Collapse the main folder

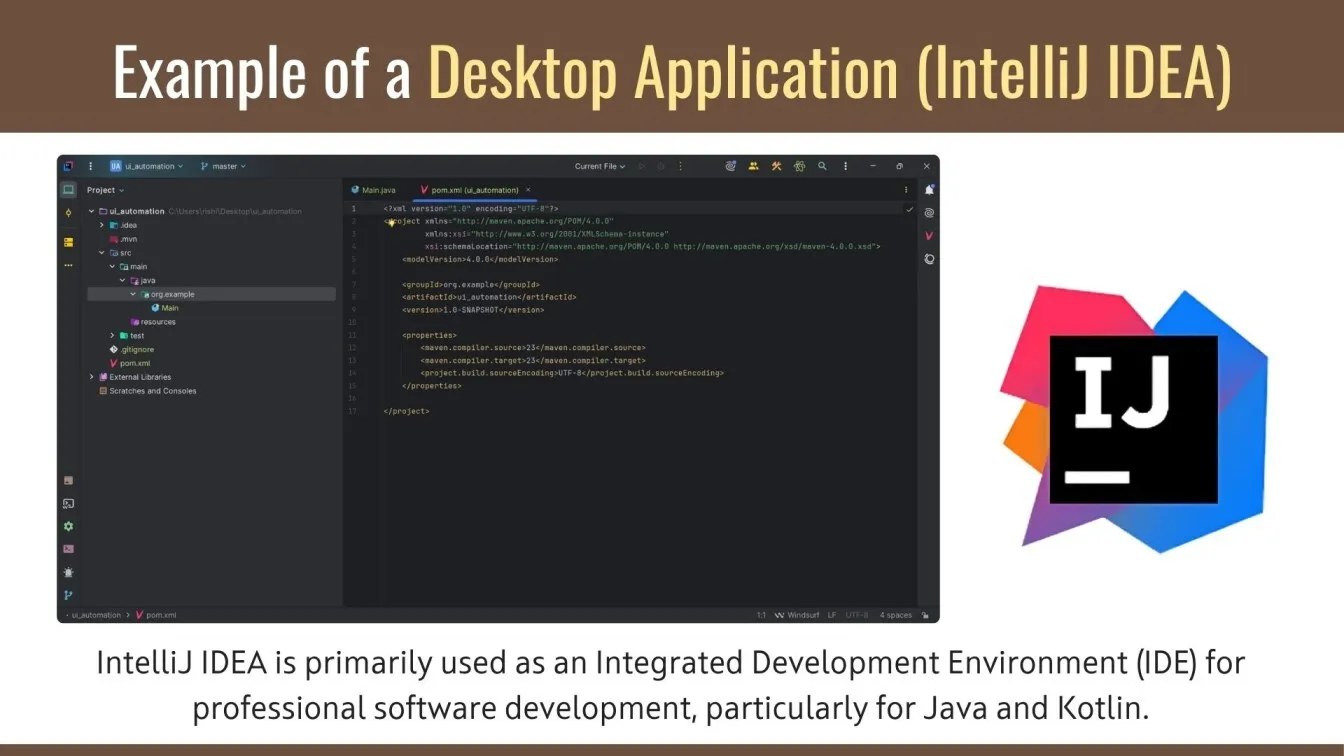coord(112,267)
